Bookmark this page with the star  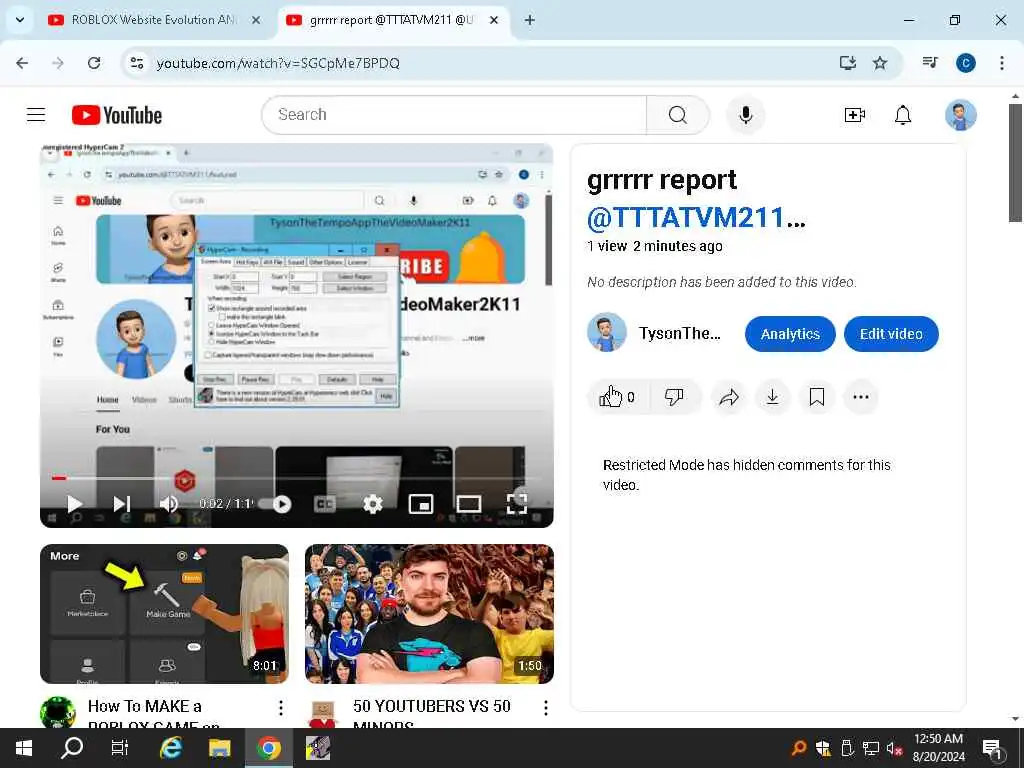pos(880,63)
